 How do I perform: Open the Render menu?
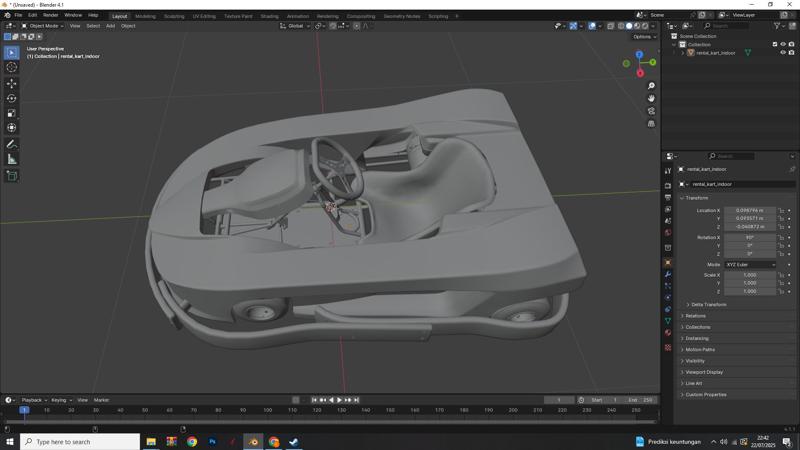(50, 15)
